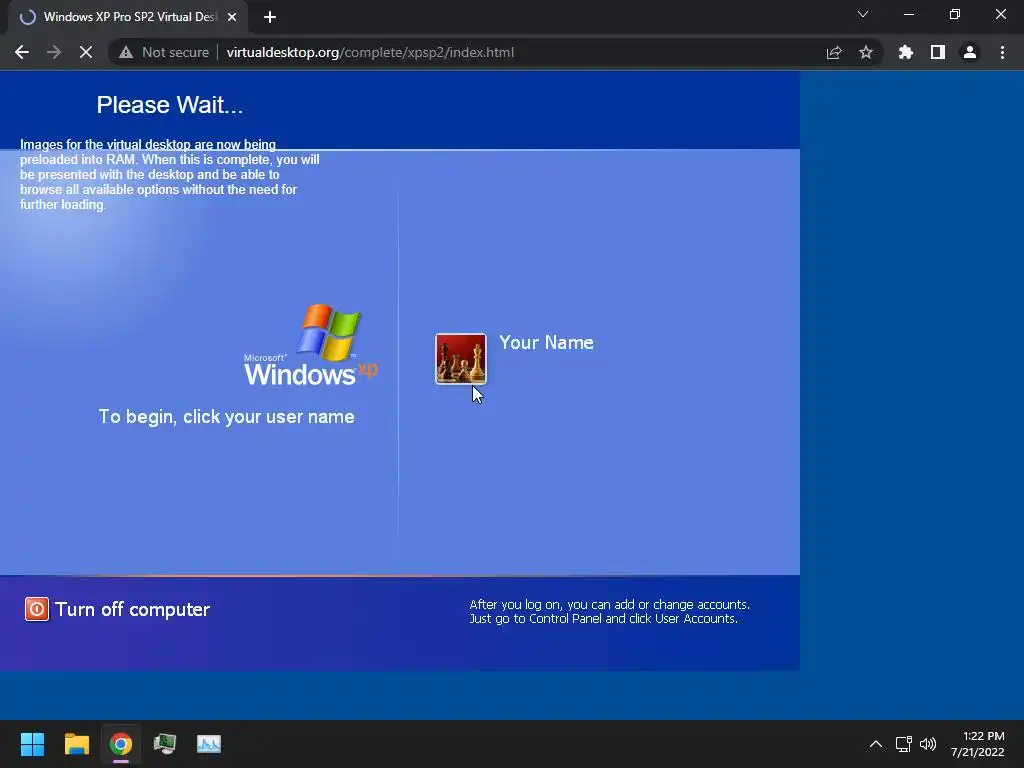Open the clock showing 1:22 PM

click(978, 744)
